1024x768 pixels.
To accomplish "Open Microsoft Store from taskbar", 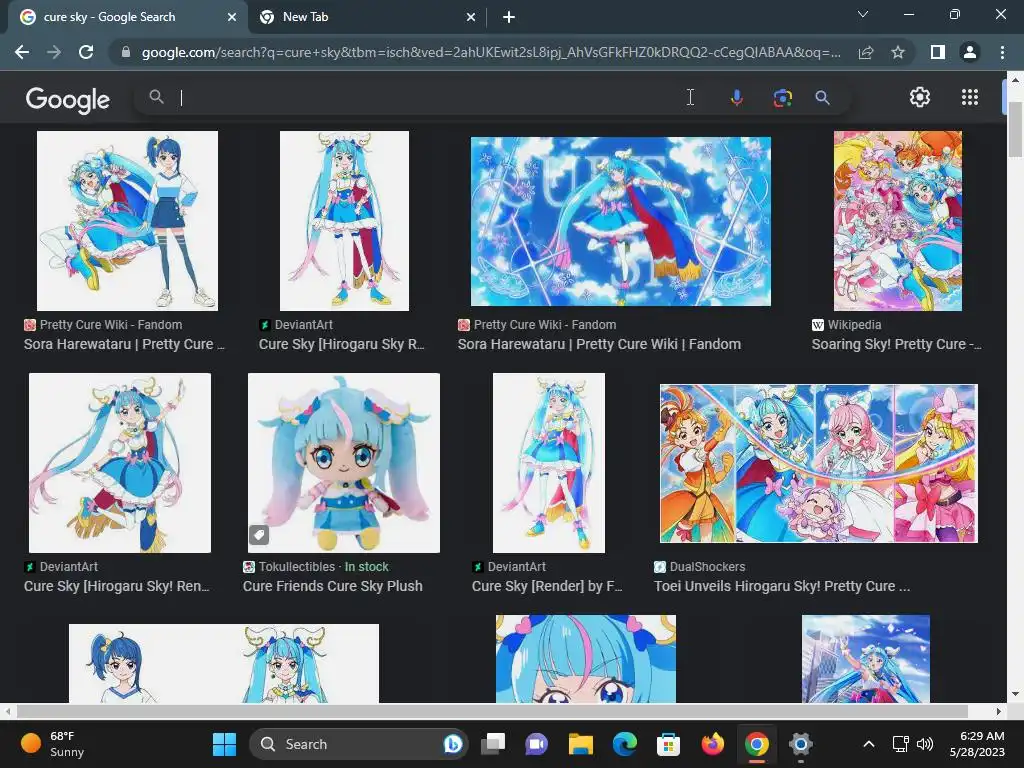I will pyautogui.click(x=668, y=744).
